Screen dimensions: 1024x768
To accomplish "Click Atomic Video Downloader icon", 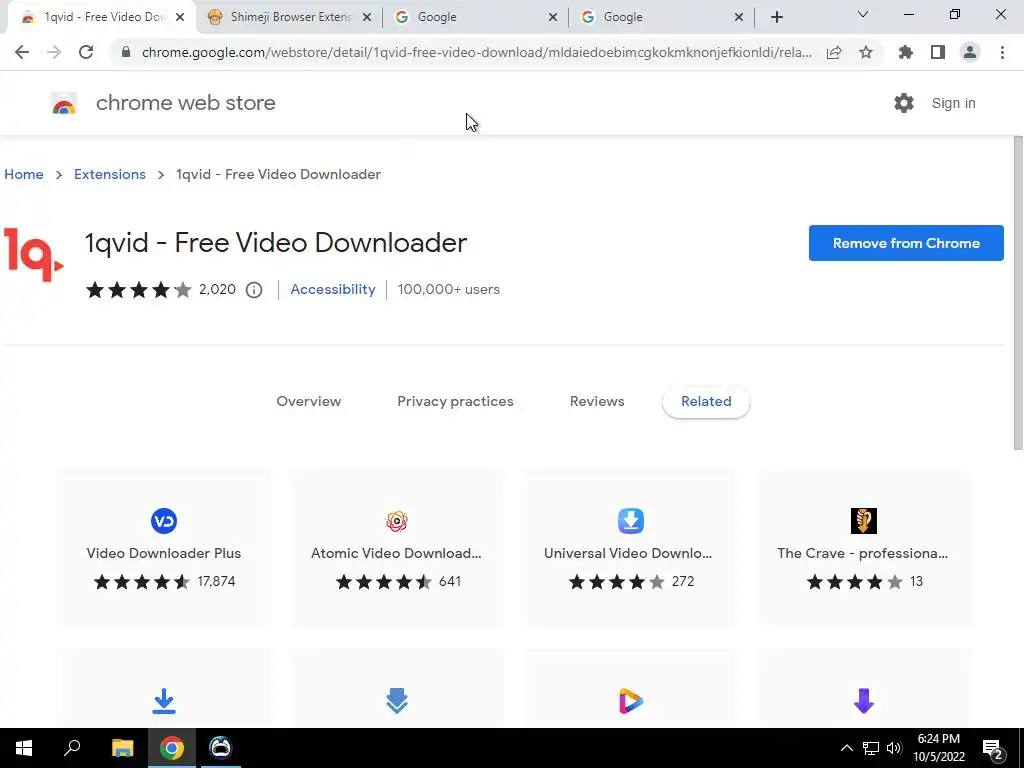I will click(396, 520).
